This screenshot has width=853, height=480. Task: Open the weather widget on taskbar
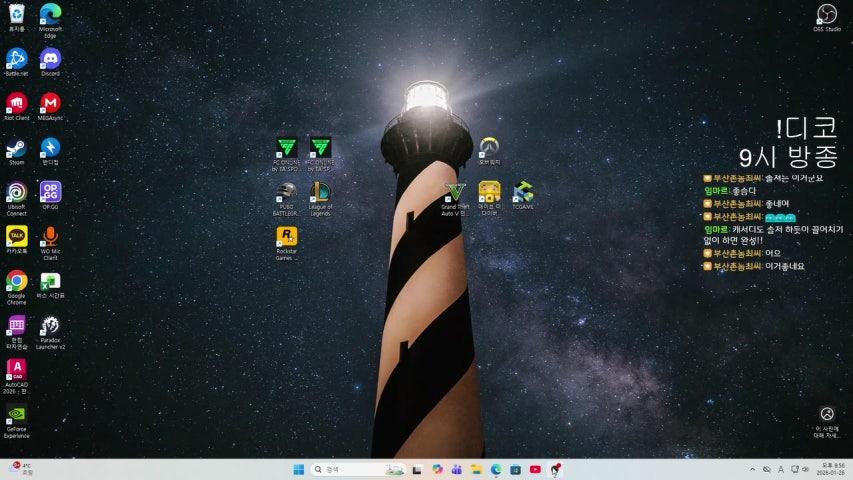20,469
